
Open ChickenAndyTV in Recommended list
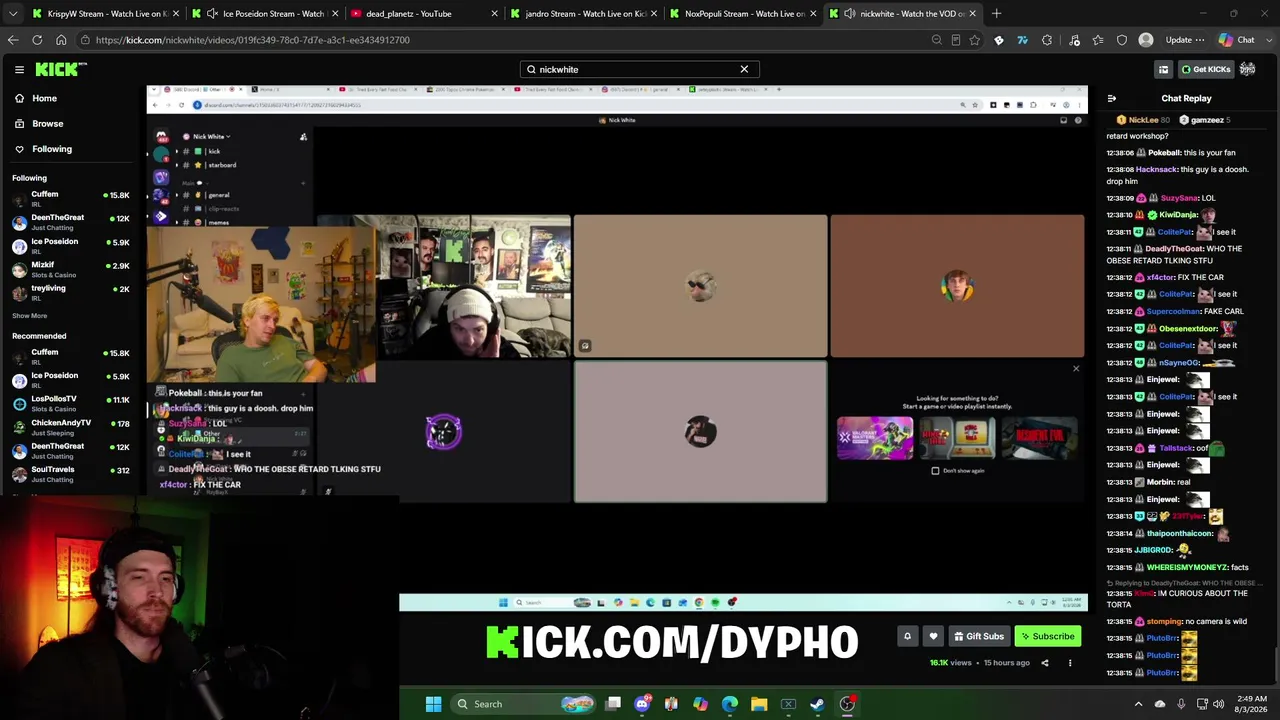(x=70, y=426)
